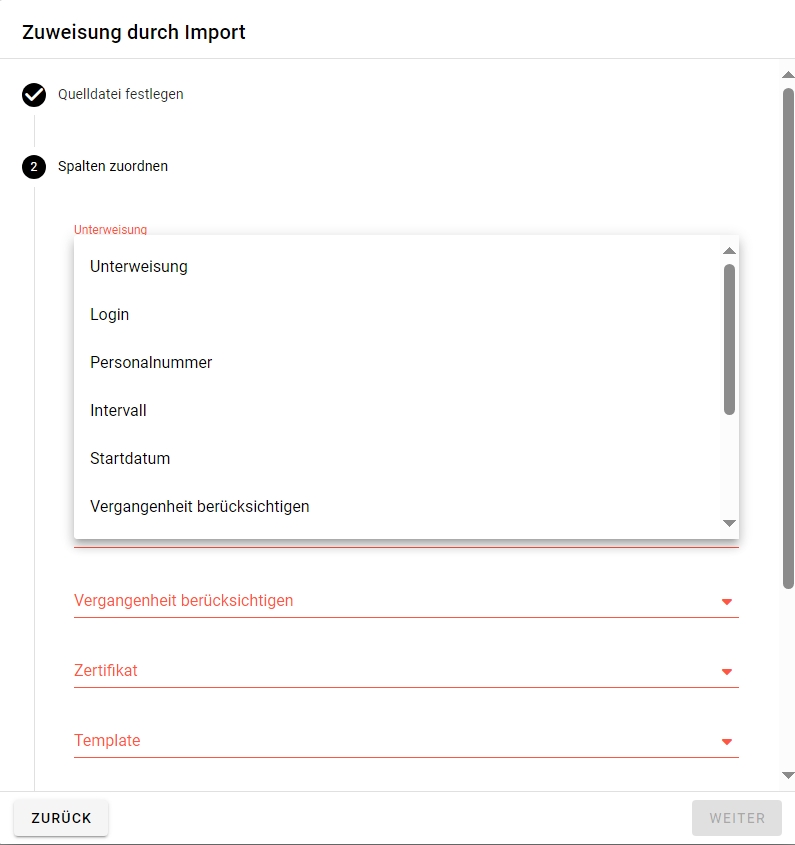795x845 pixels.
Task: Choose the Login option
Action: click(110, 315)
